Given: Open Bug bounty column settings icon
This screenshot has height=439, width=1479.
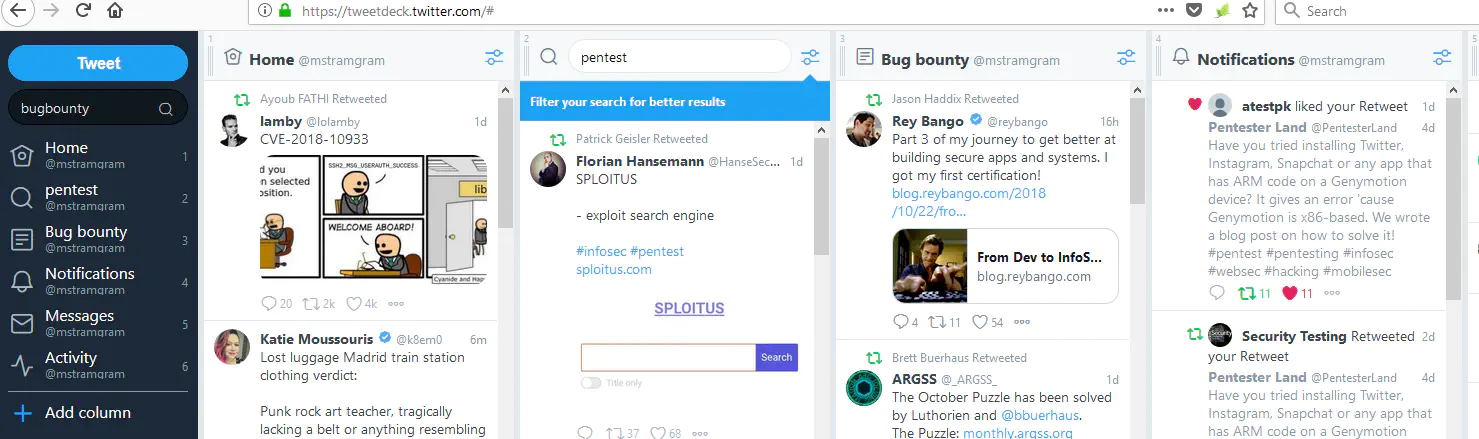Looking at the screenshot, I should [x=1126, y=58].
